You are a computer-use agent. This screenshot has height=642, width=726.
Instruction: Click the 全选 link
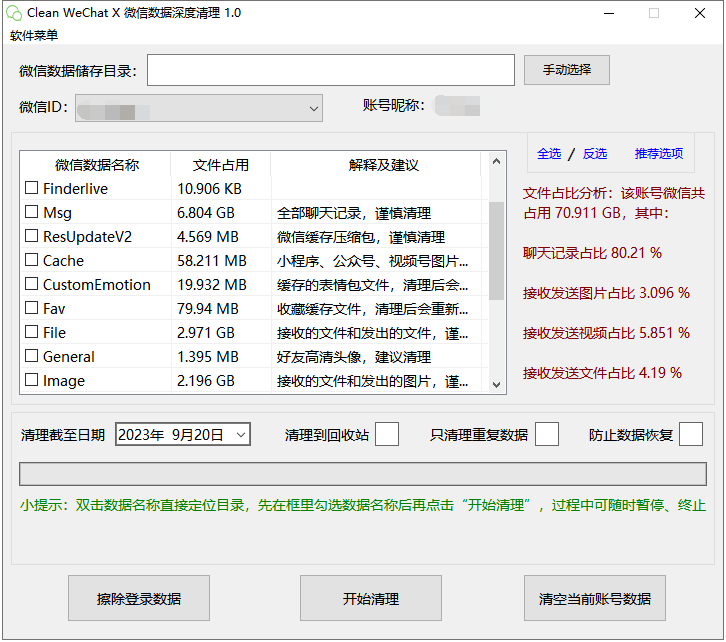[549, 153]
